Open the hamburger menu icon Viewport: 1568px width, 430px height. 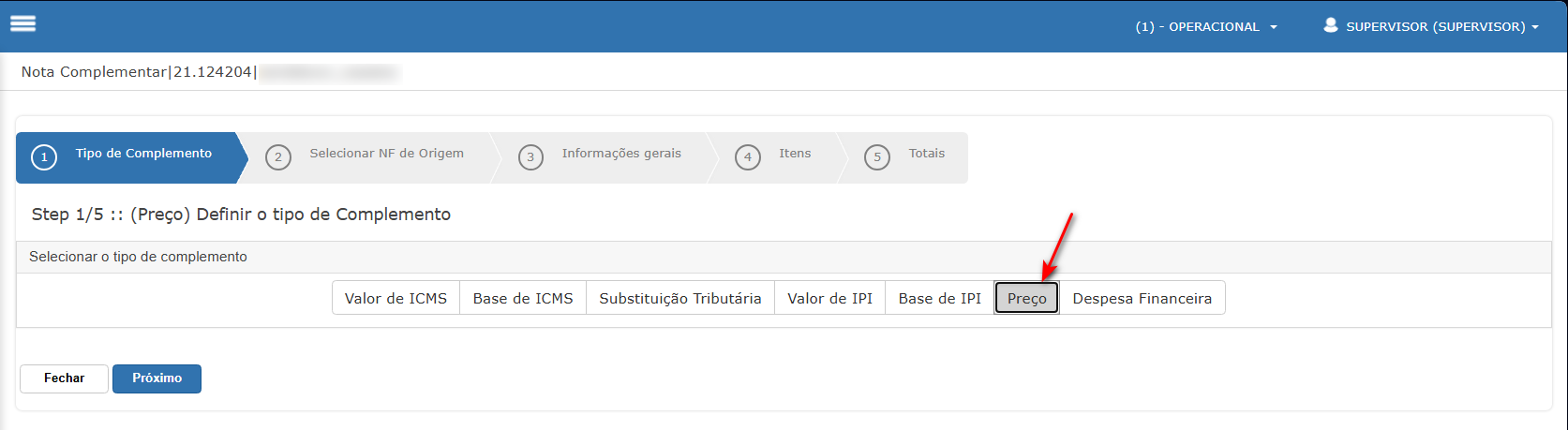point(22,24)
